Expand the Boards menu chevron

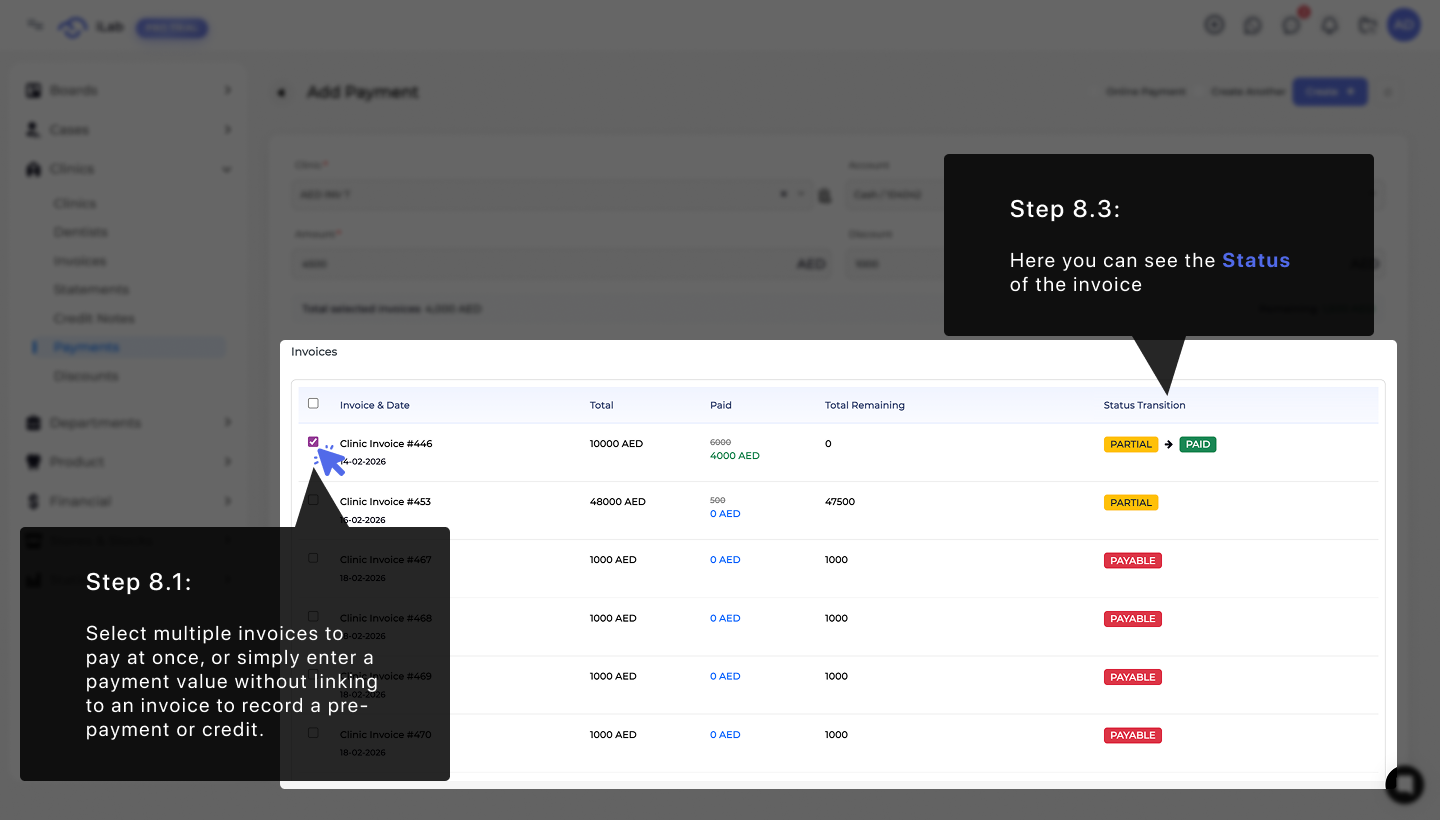pos(228,90)
